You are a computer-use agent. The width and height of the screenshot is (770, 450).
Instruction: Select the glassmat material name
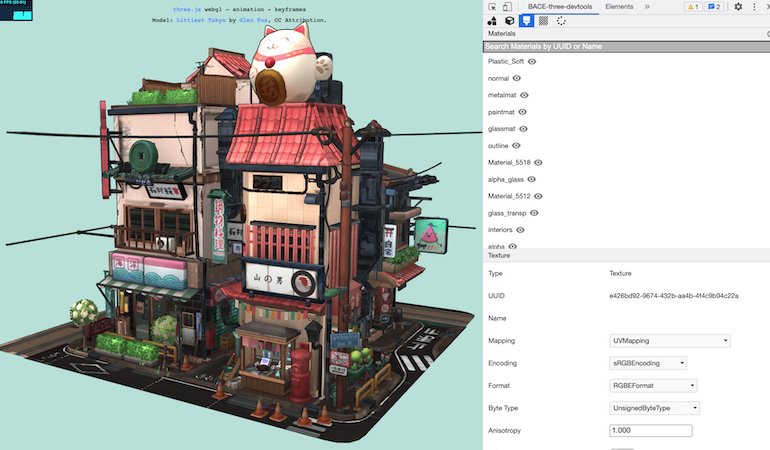point(501,129)
